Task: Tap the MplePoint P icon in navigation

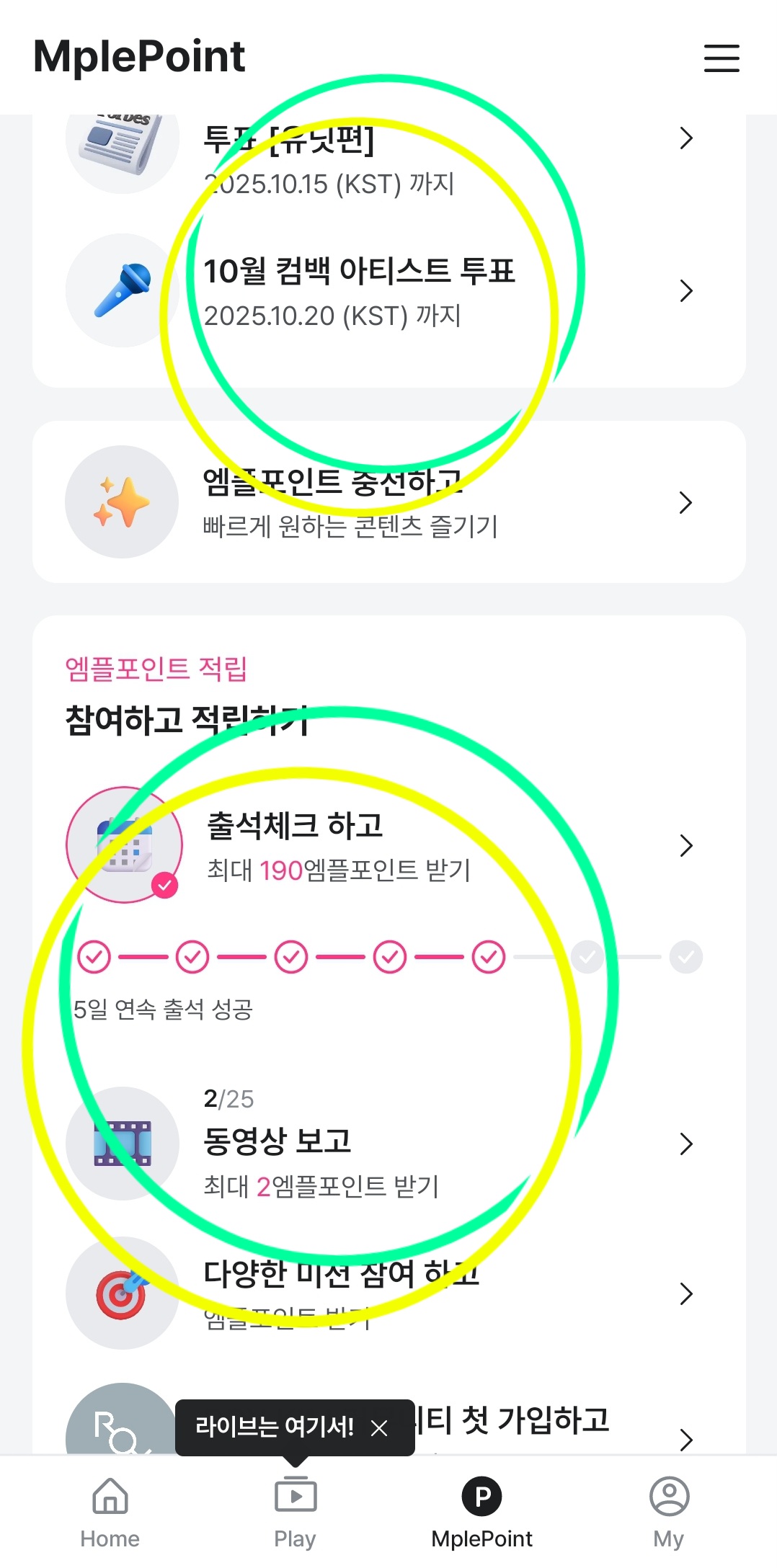Action: tap(482, 1497)
